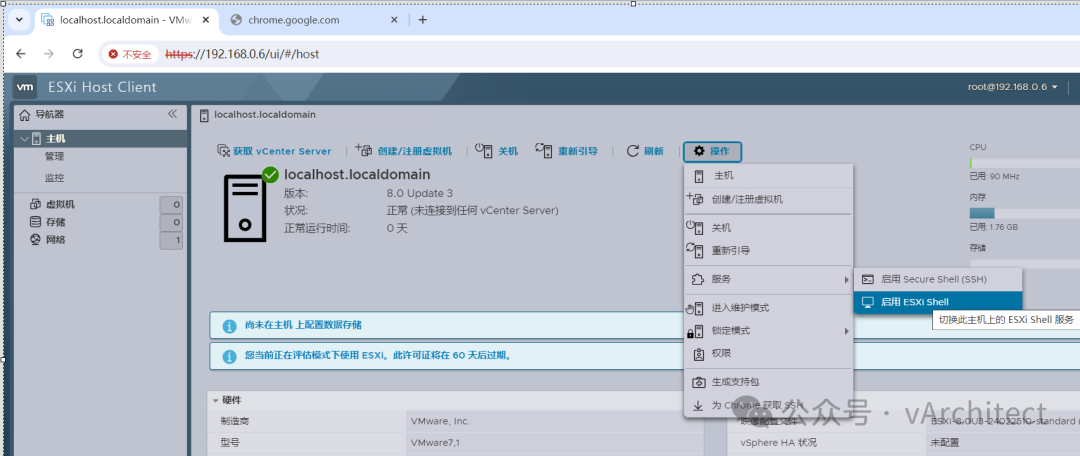Image resolution: width=1080 pixels, height=456 pixels.
Task: Click the localhost.localdomain breadcrumb title
Action: click(x=265, y=114)
